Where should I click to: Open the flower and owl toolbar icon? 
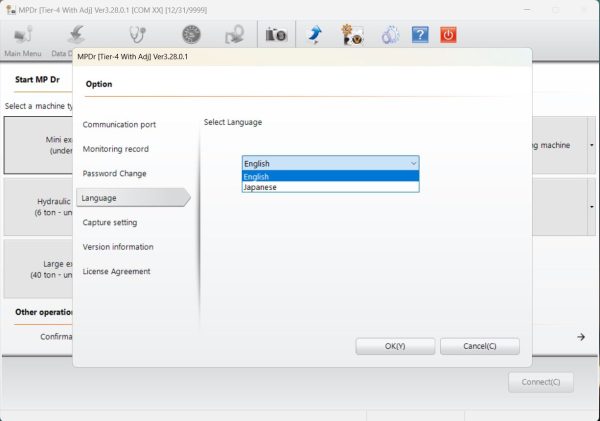[352, 35]
